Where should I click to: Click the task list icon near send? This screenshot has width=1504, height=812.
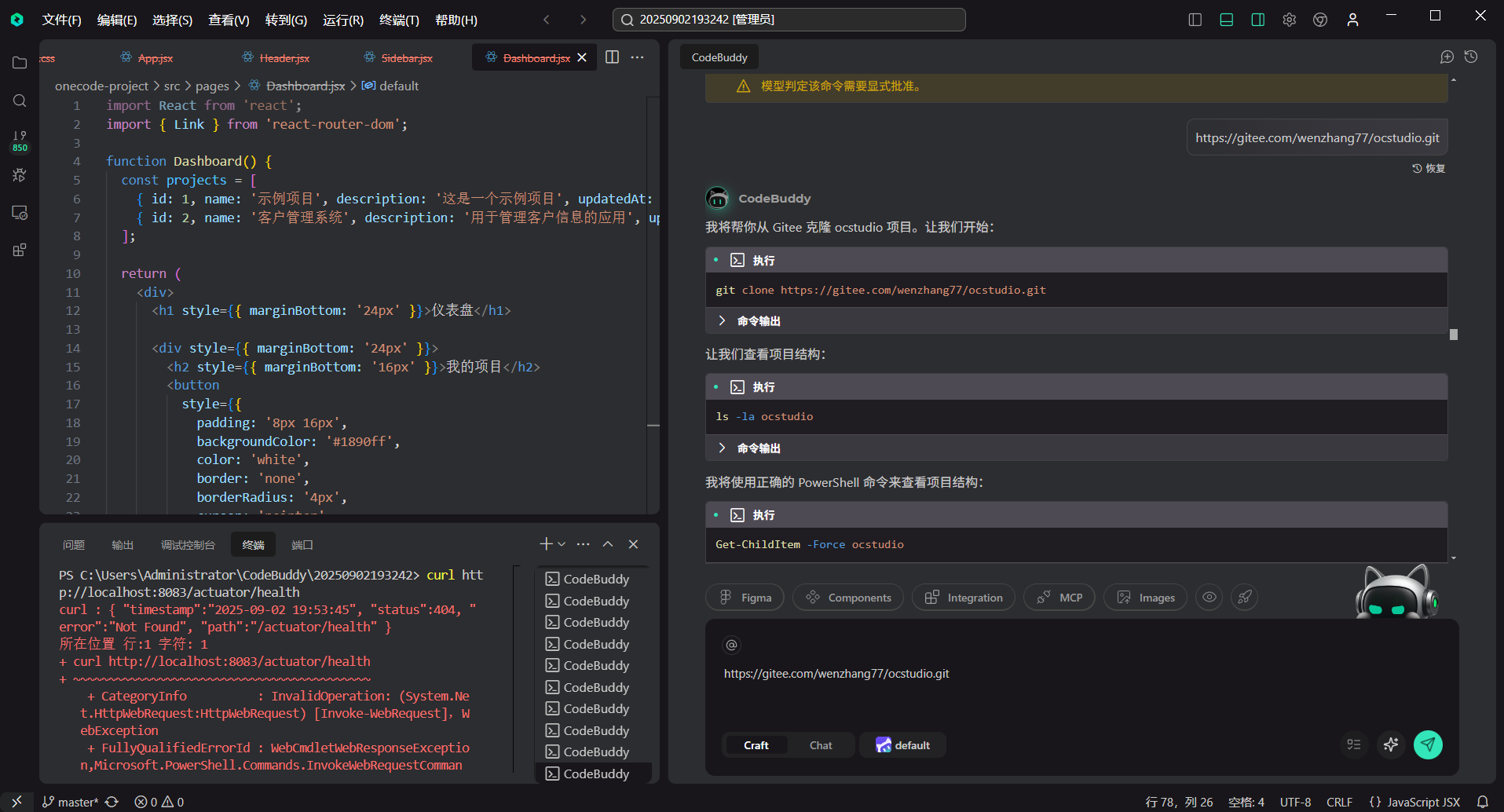(1354, 744)
